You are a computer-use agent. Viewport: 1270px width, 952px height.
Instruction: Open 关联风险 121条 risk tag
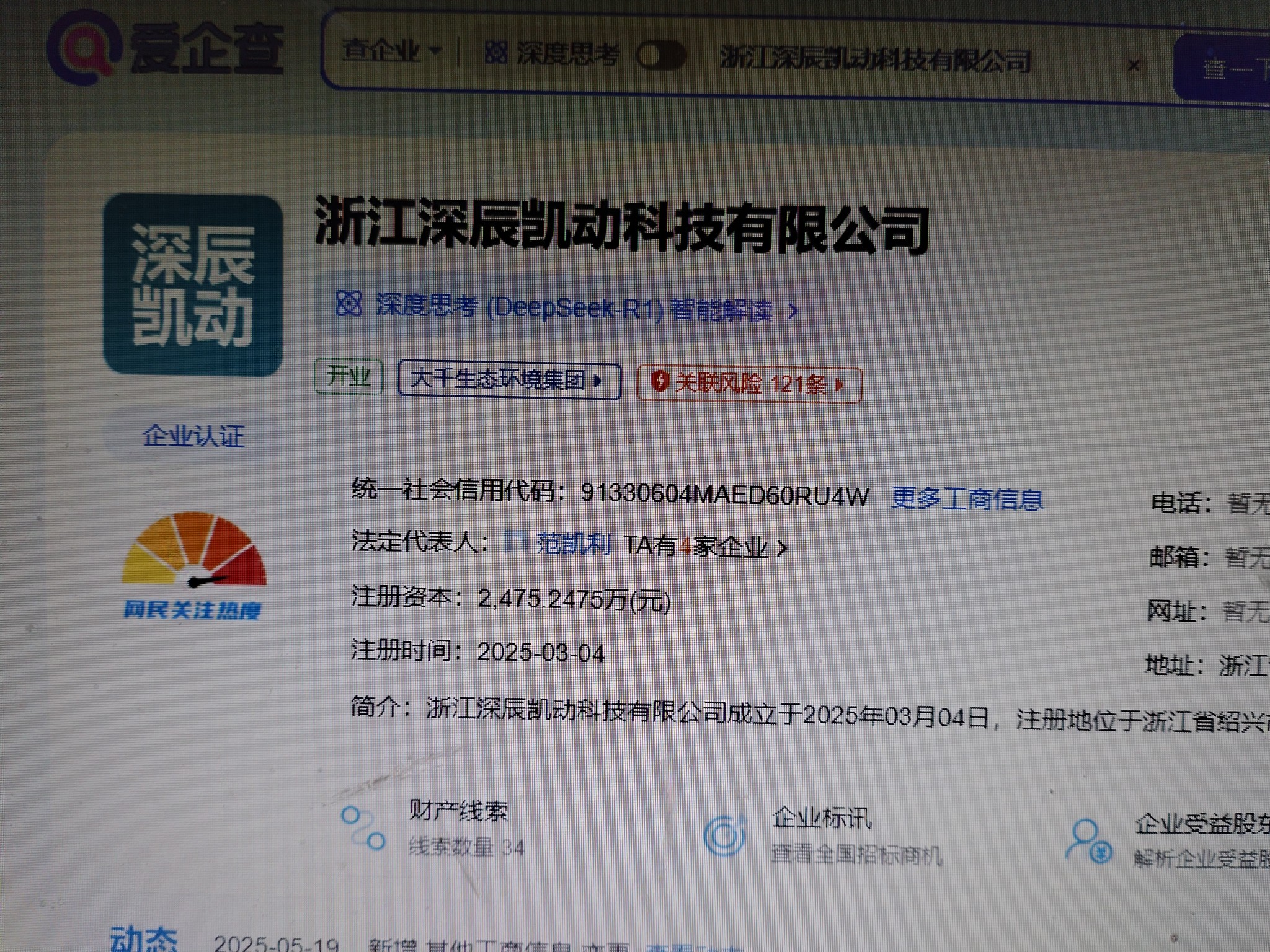click(x=749, y=384)
